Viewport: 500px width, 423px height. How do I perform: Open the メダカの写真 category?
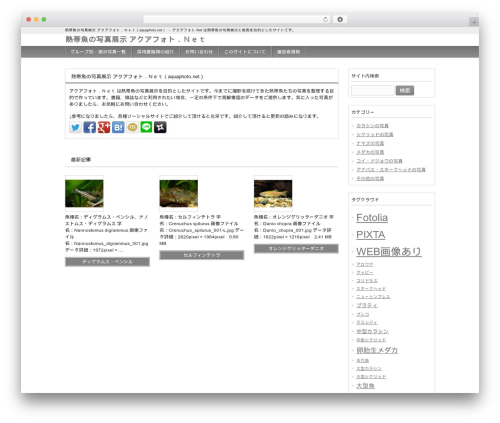[x=370, y=152]
